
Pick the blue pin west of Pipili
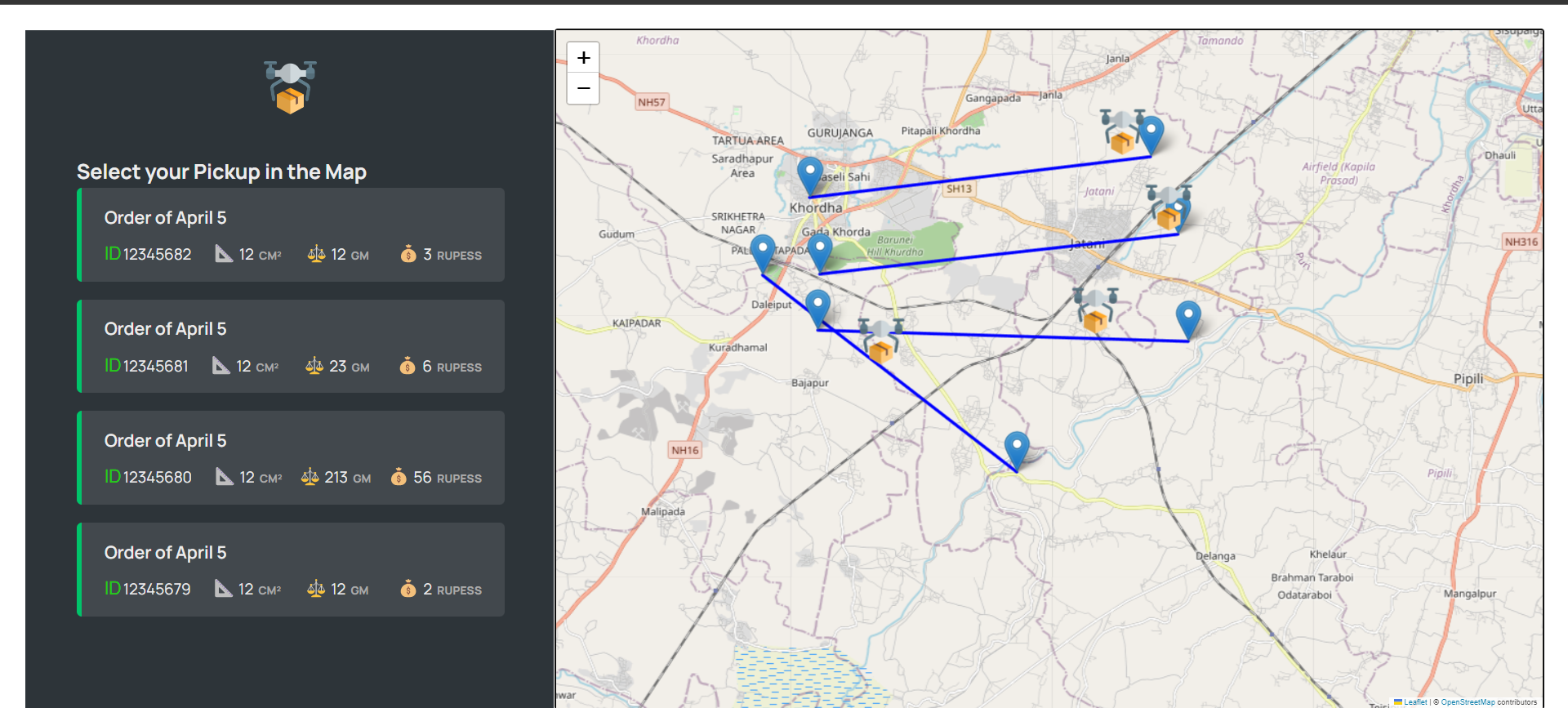[1188, 320]
